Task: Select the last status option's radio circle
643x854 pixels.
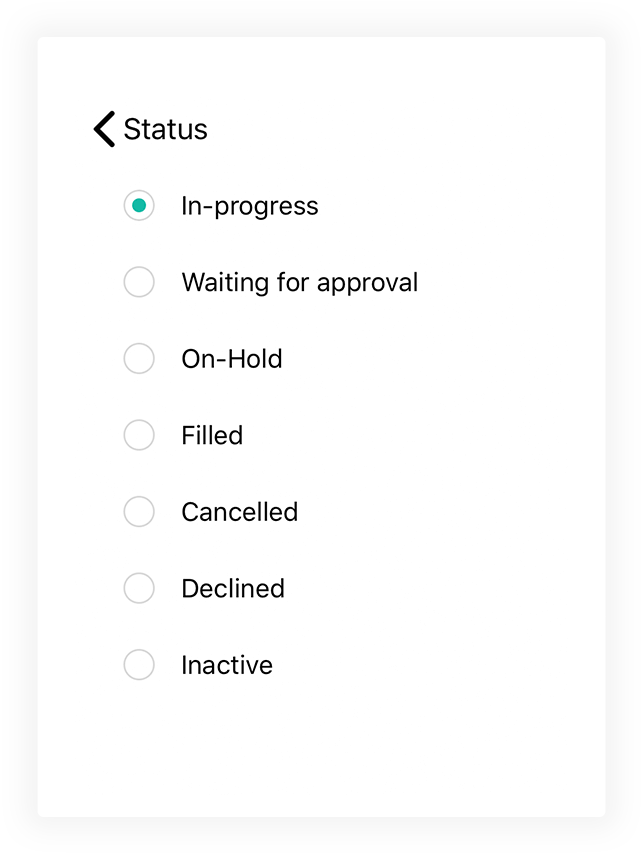Action: pyautogui.click(x=139, y=665)
